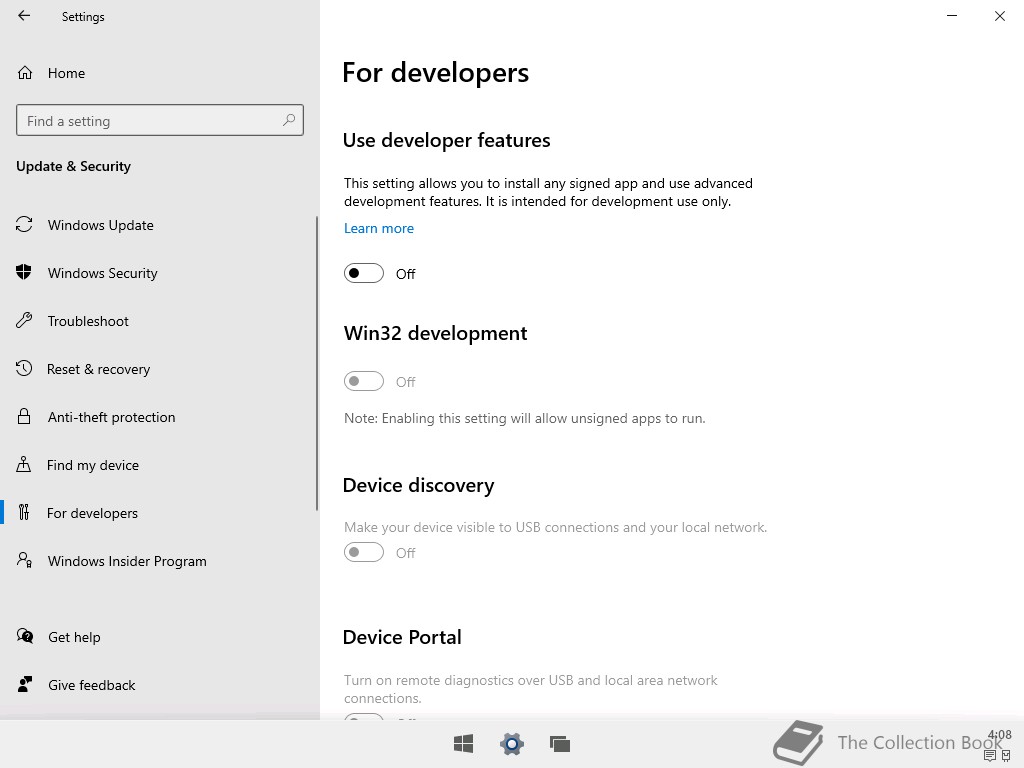Open Task View on the taskbar
Viewport: 1024px width, 768px height.
point(560,744)
